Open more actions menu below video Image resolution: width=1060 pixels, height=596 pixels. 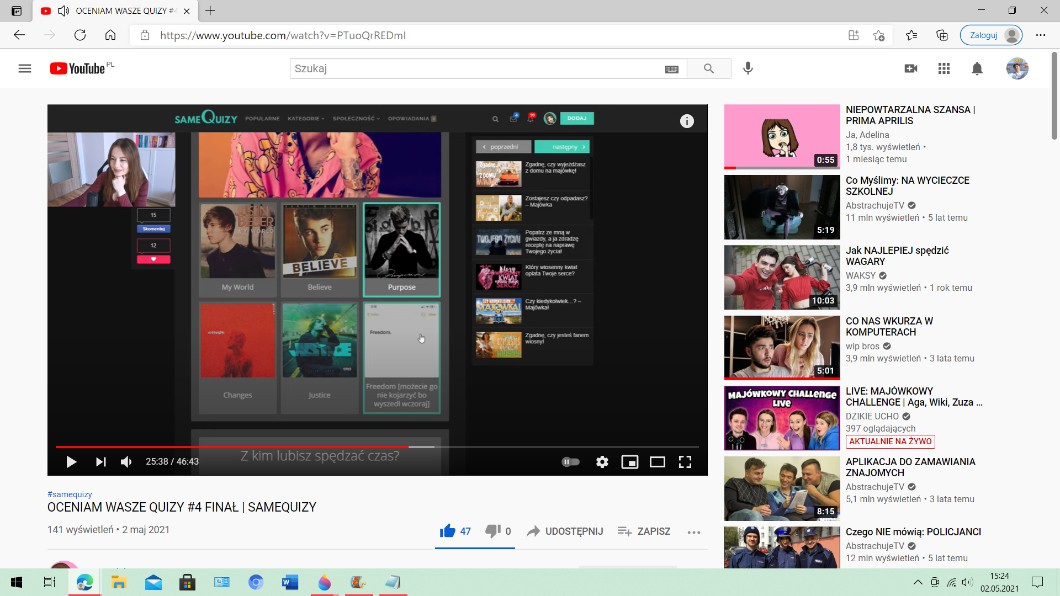(694, 532)
